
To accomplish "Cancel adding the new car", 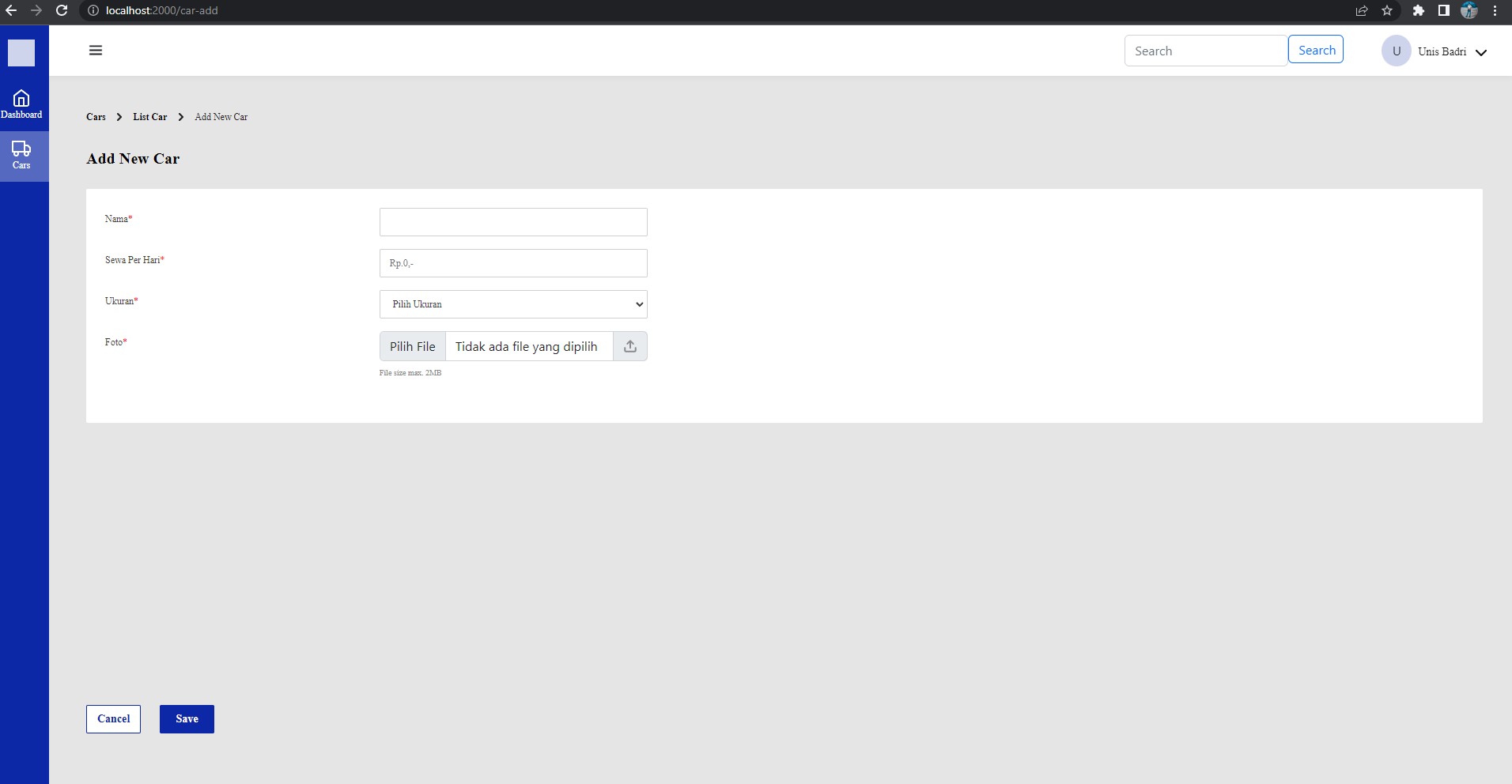I will click(113, 718).
